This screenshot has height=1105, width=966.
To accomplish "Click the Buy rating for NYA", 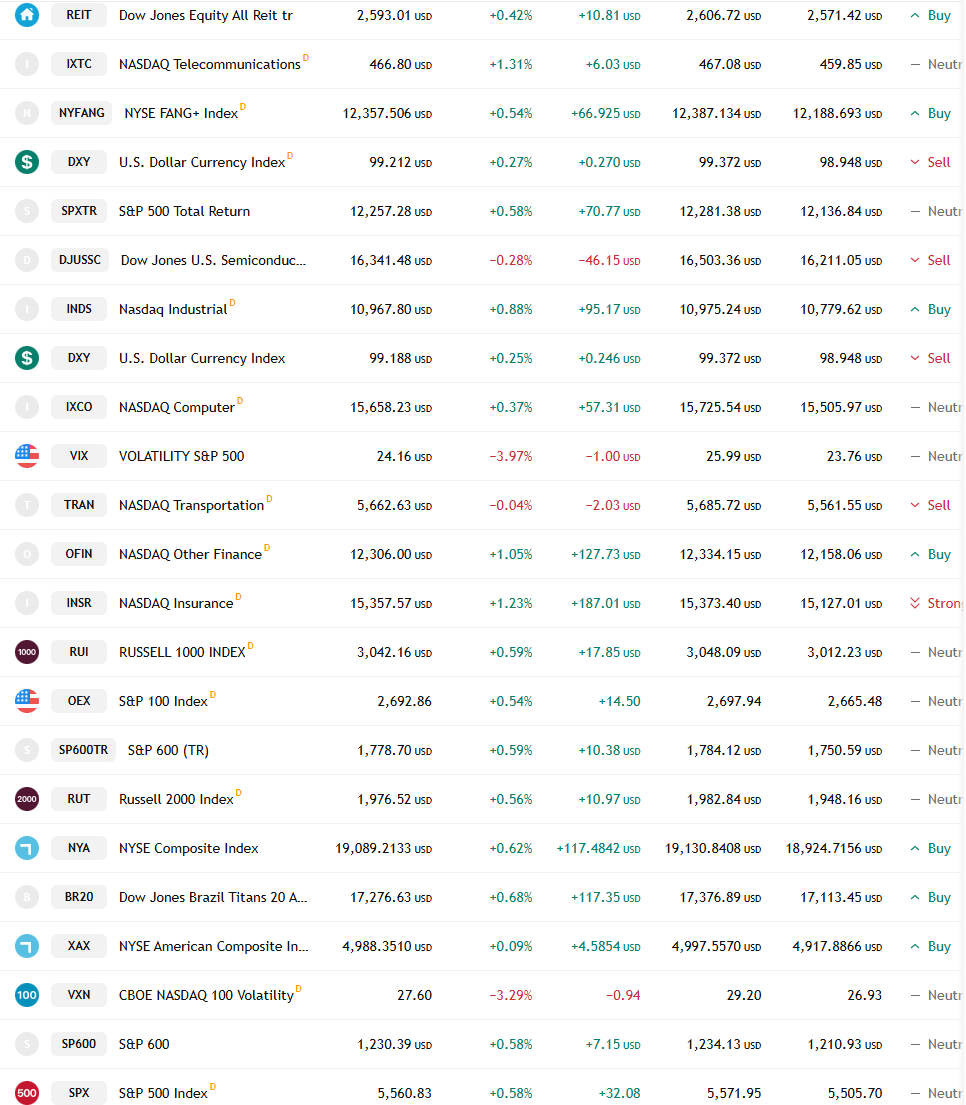I will click(931, 848).
